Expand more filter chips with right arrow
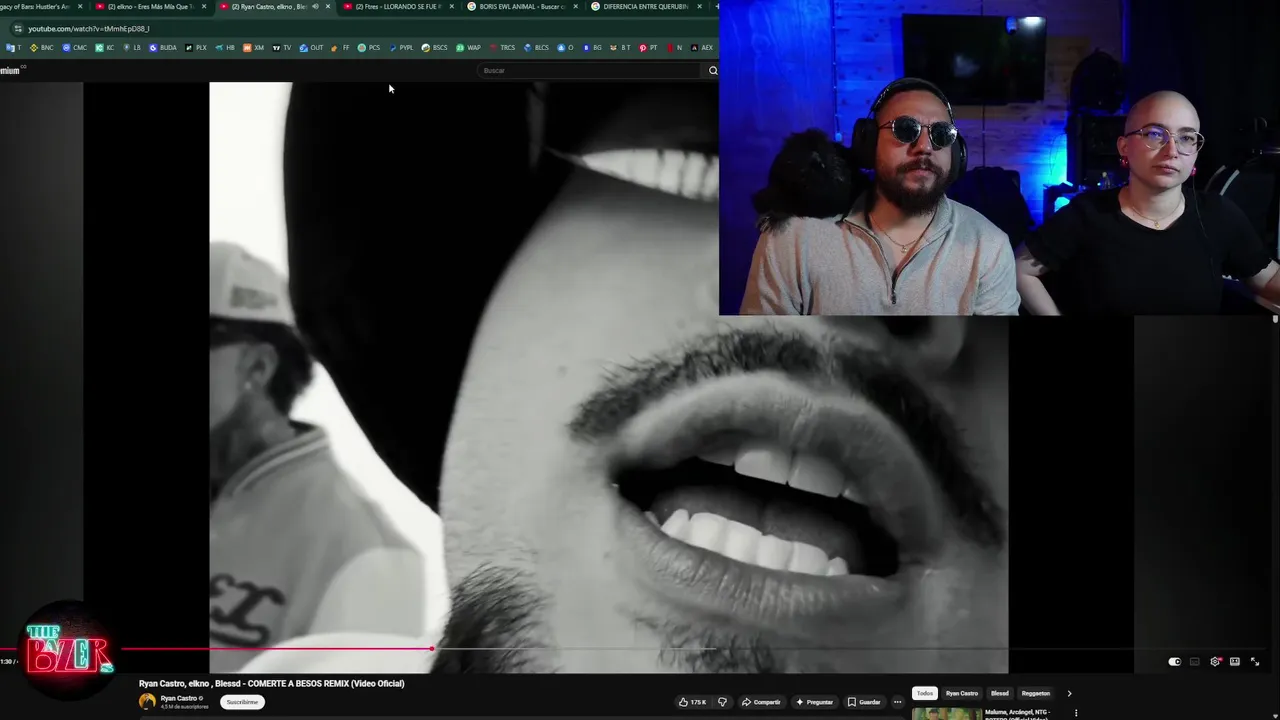The width and height of the screenshot is (1280, 720). 1069,693
